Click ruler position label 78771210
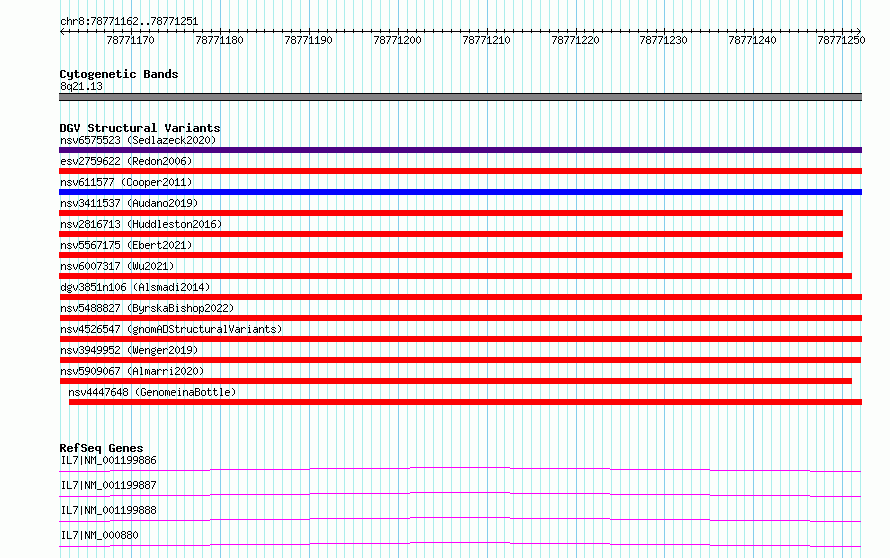The width and height of the screenshot is (890, 558). click(x=486, y=40)
